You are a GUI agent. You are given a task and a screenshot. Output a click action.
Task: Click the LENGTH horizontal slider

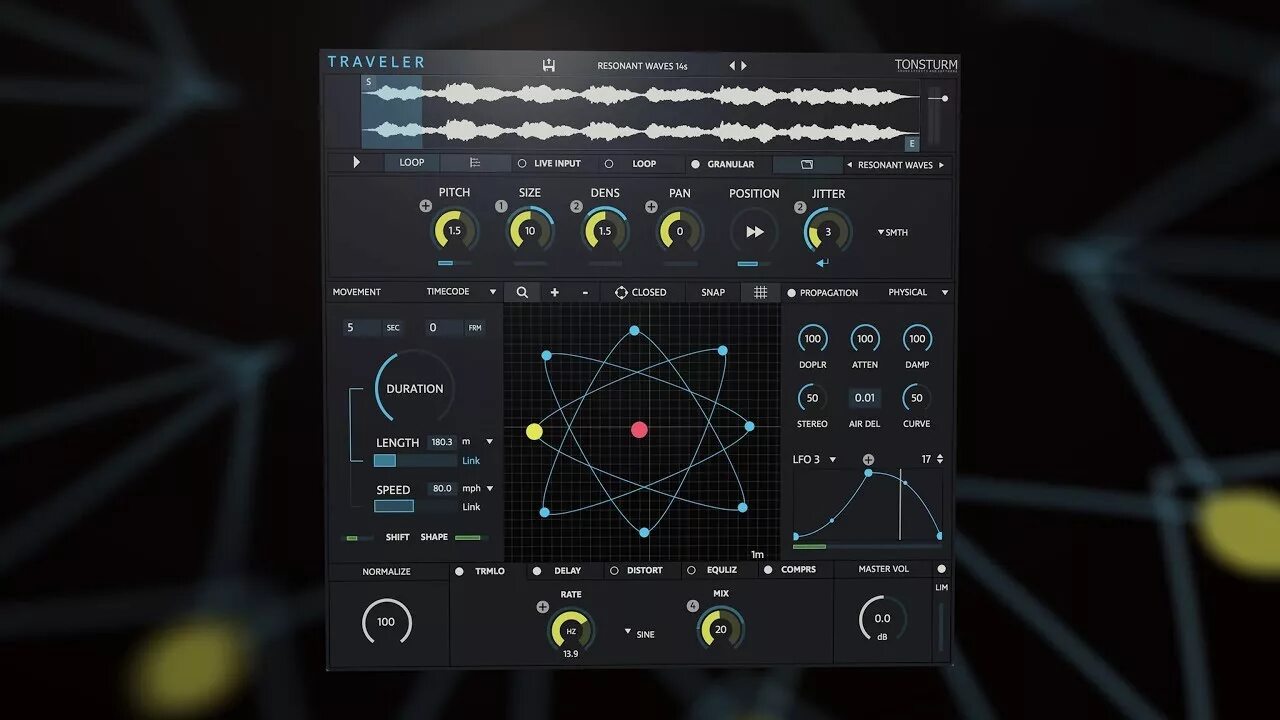coord(415,460)
